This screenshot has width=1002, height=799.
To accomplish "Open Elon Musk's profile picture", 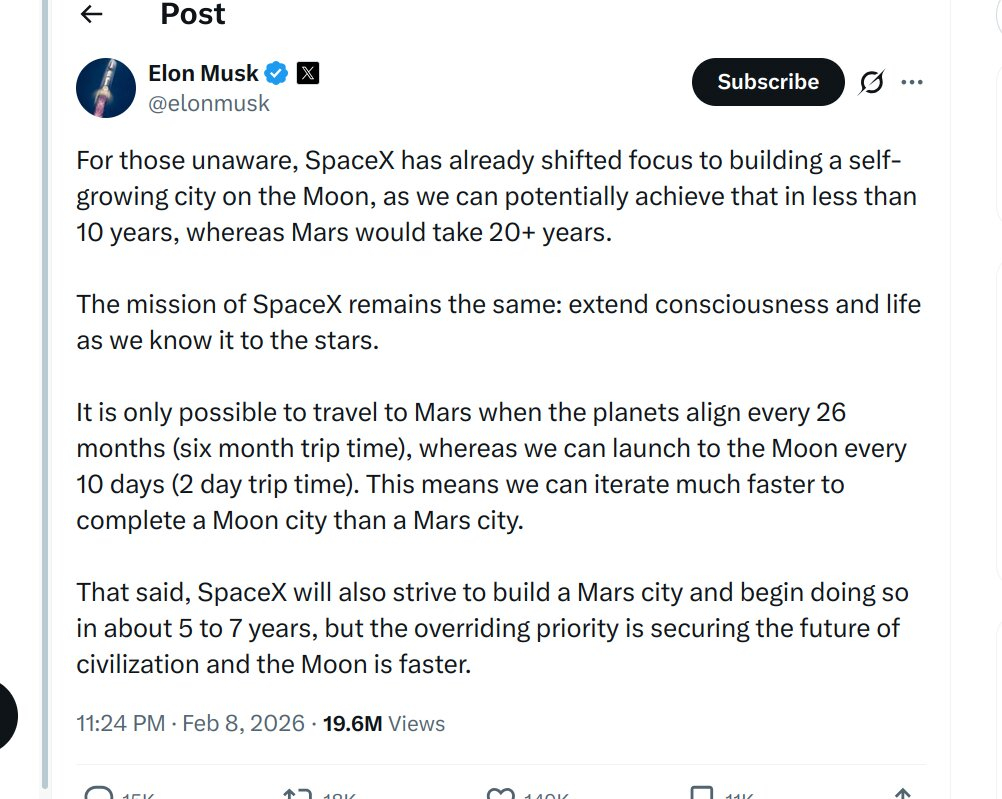I will [x=106, y=88].
